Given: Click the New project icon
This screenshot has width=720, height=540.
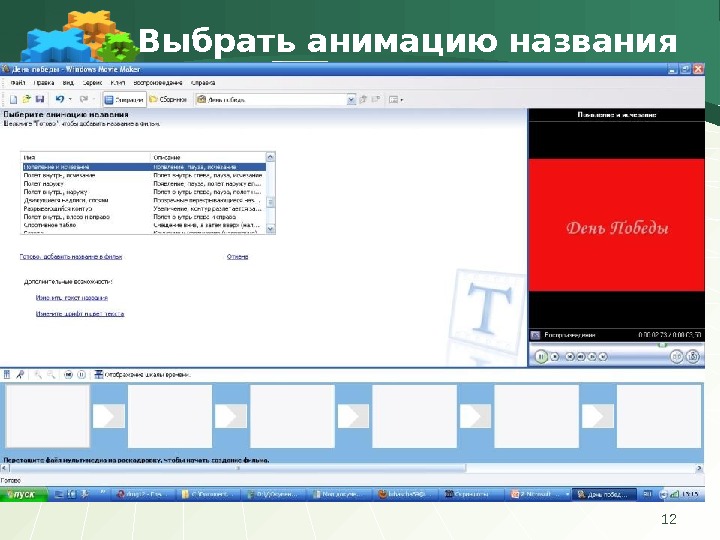Looking at the screenshot, I should [14, 99].
